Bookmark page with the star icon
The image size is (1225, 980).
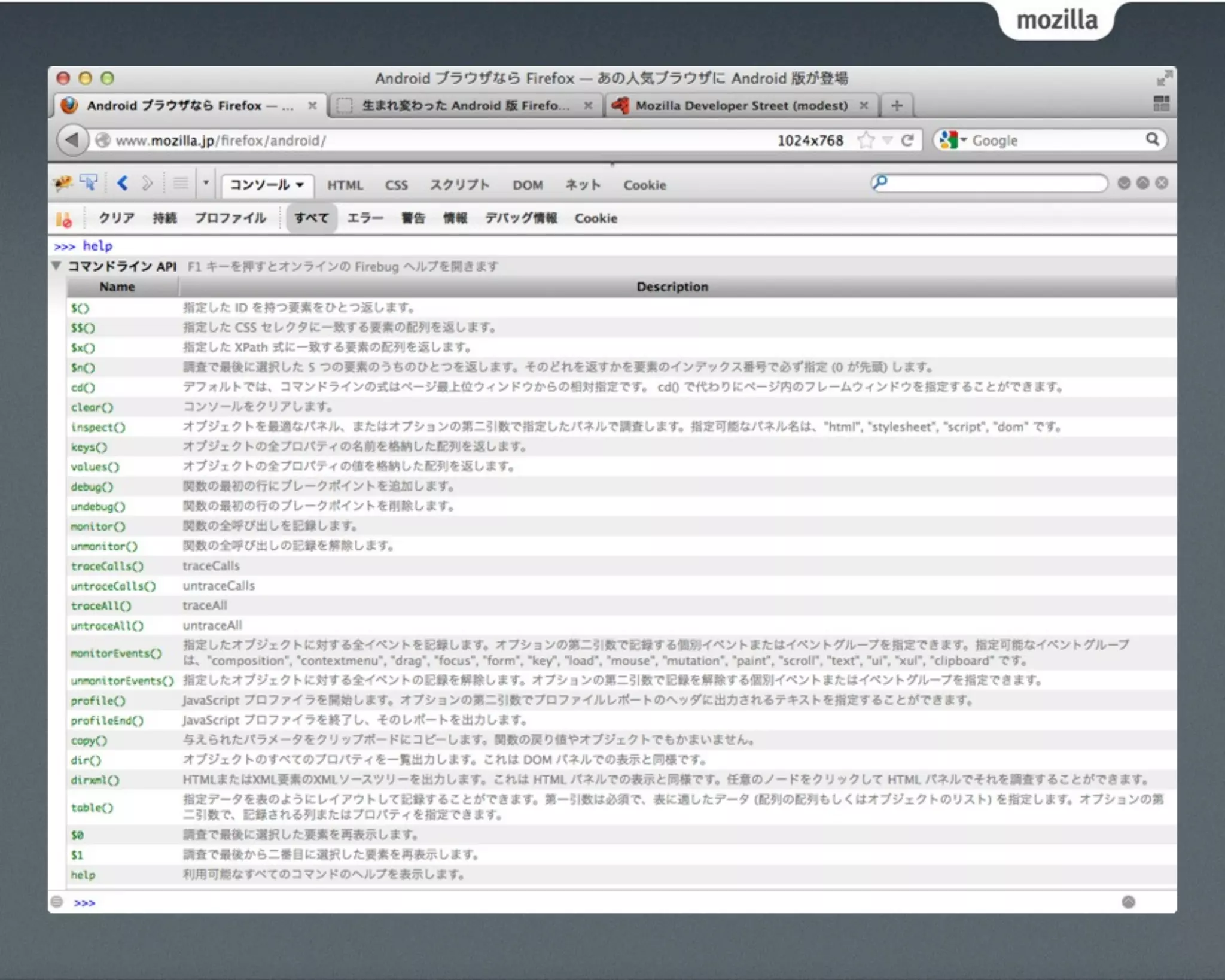coord(865,140)
